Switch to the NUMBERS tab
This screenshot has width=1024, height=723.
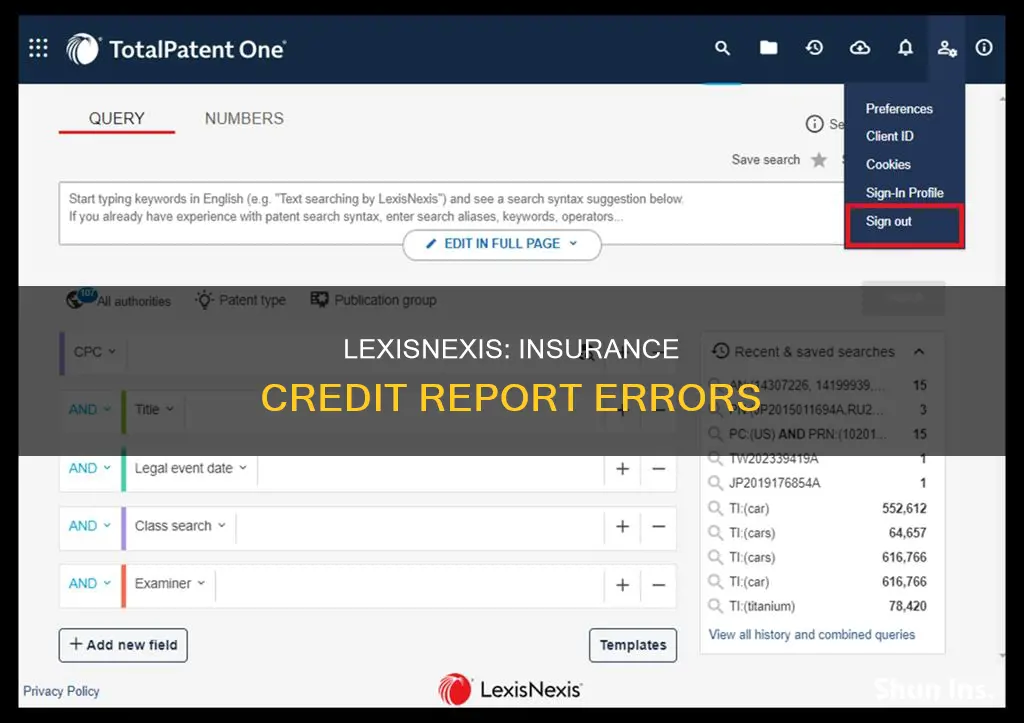(244, 118)
